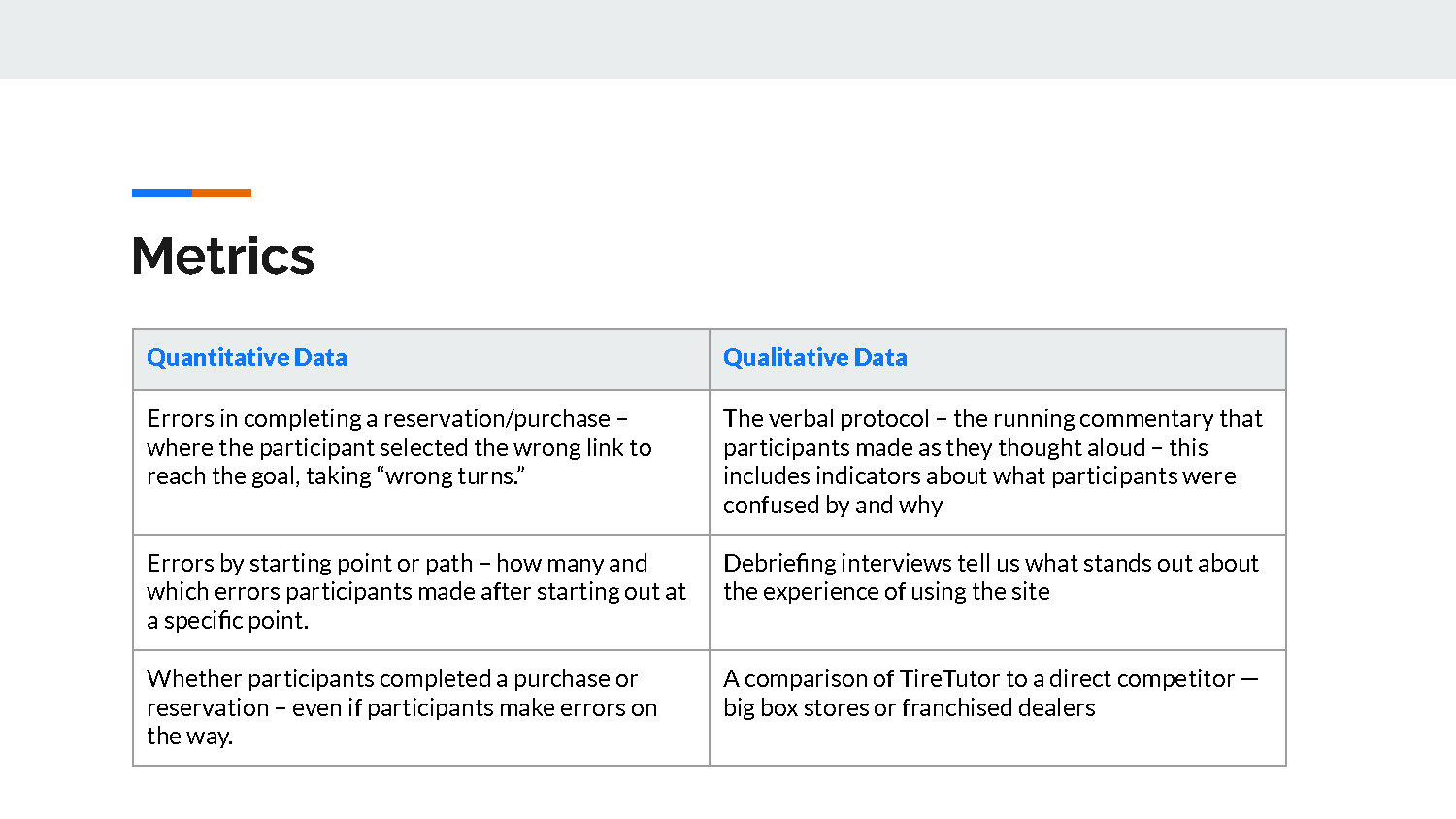This screenshot has height=819, width=1456.
Task: Select the errors by starting point cell
Action: pos(421,592)
